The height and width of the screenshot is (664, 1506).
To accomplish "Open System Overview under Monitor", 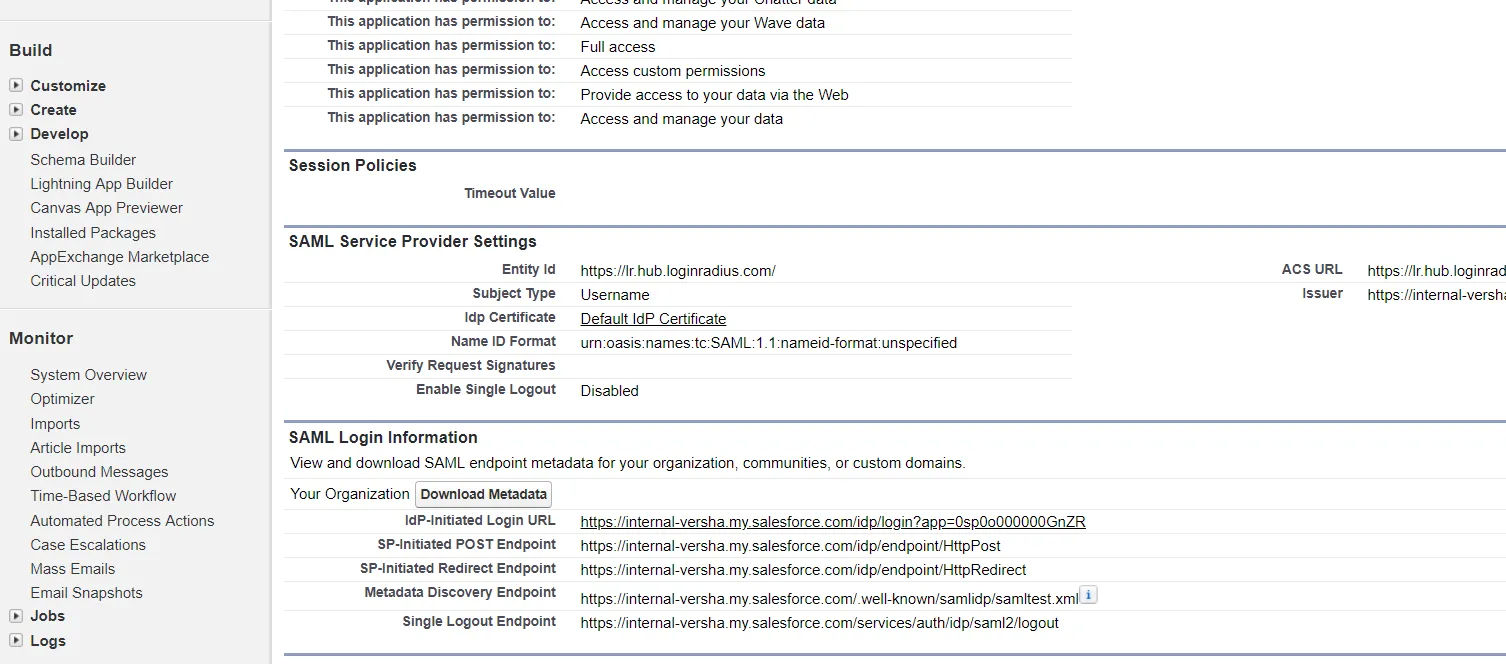I will [88, 374].
